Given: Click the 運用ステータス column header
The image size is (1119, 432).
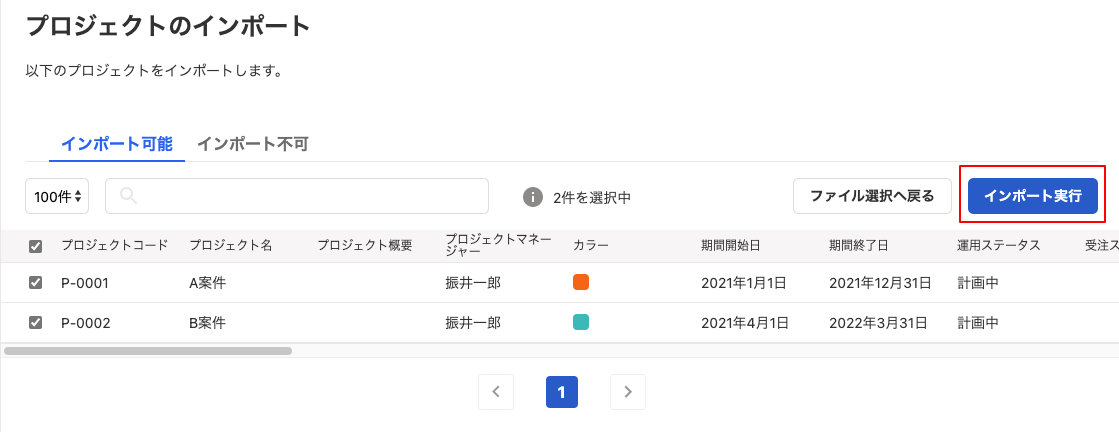Looking at the screenshot, I should pyautogui.click(x=998, y=246).
